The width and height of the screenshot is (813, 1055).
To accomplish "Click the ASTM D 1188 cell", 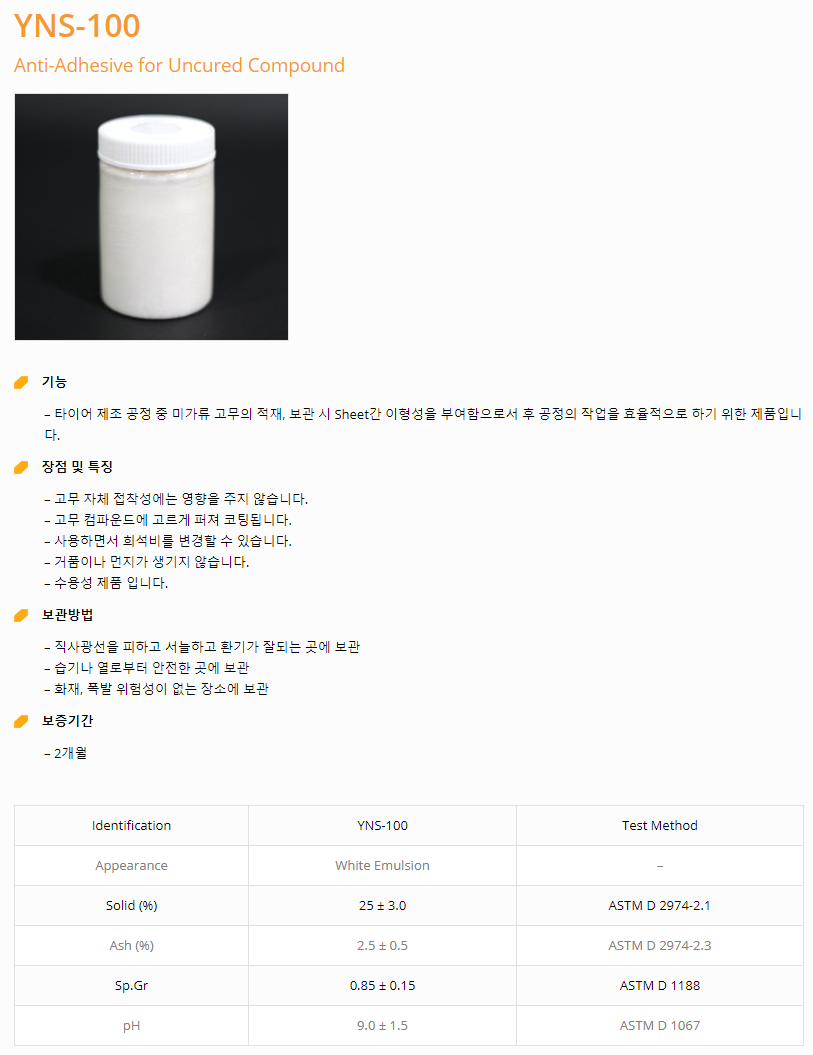I will [659, 986].
